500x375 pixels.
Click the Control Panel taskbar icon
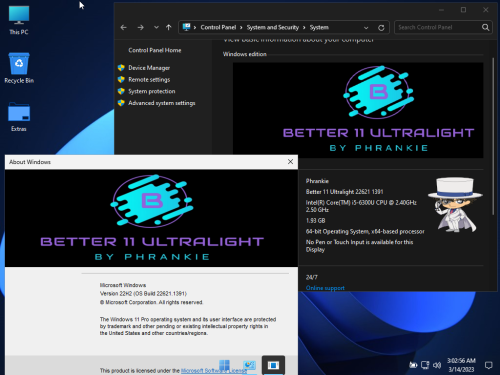[x=249, y=365]
